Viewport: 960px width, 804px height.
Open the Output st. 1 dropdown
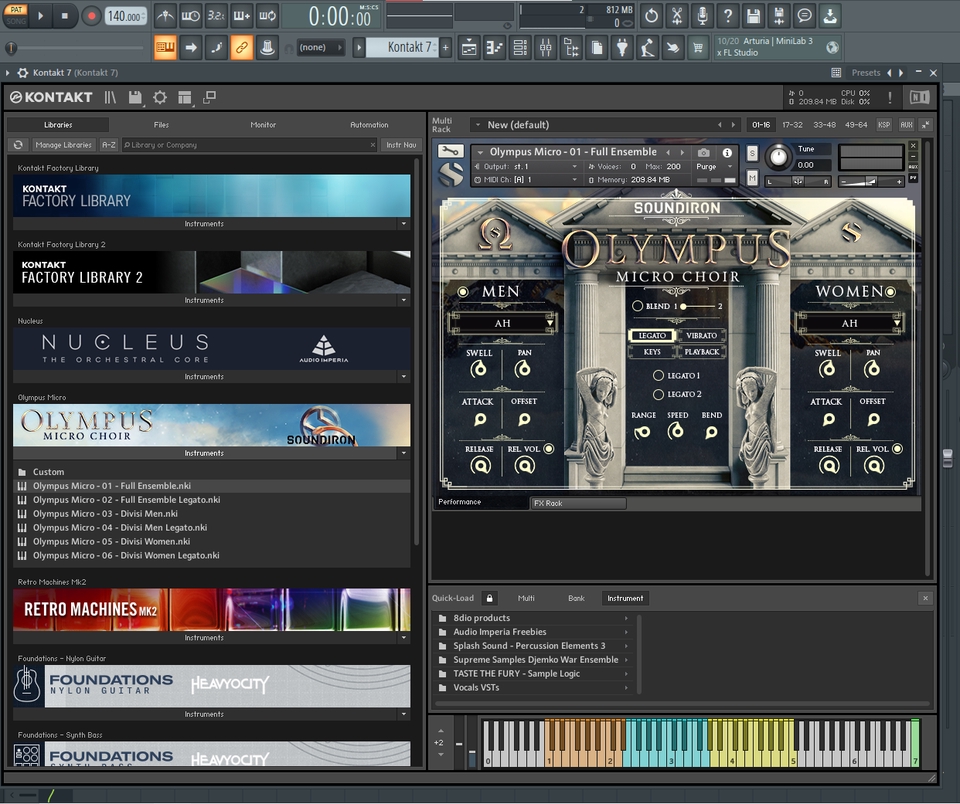[526, 167]
